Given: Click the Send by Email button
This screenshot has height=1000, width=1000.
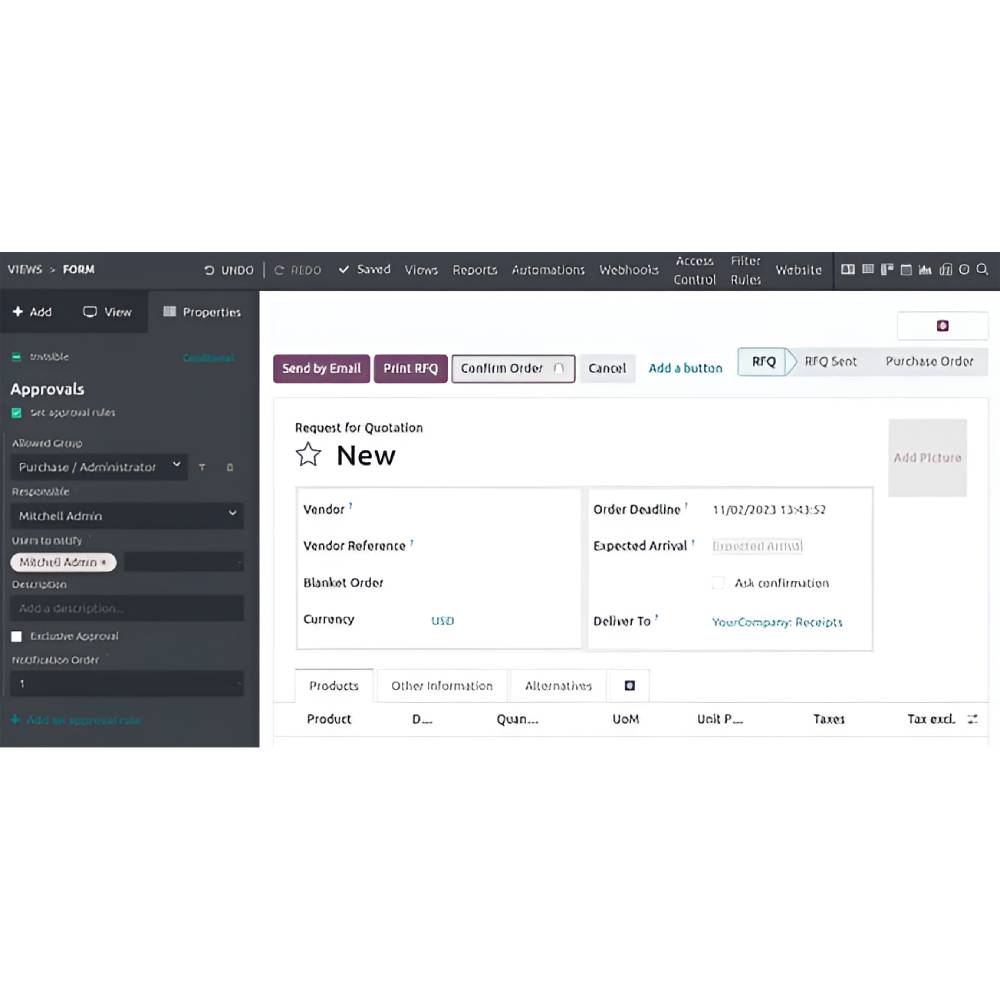Looking at the screenshot, I should pyautogui.click(x=321, y=368).
